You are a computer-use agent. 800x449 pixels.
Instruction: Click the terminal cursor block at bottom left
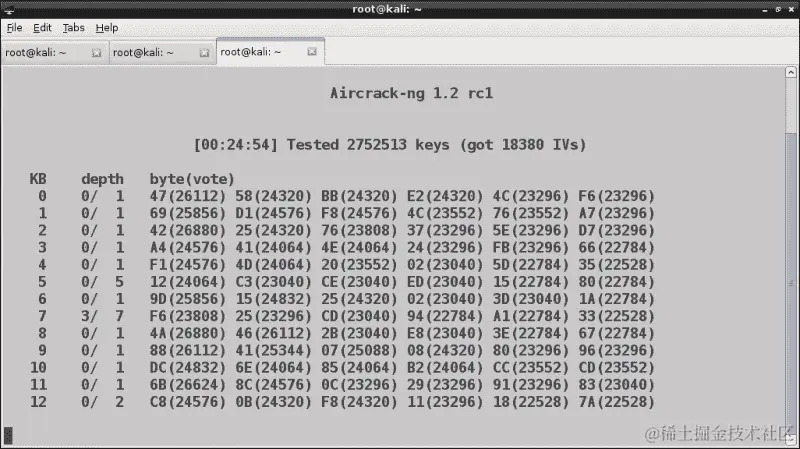[x=8, y=436]
